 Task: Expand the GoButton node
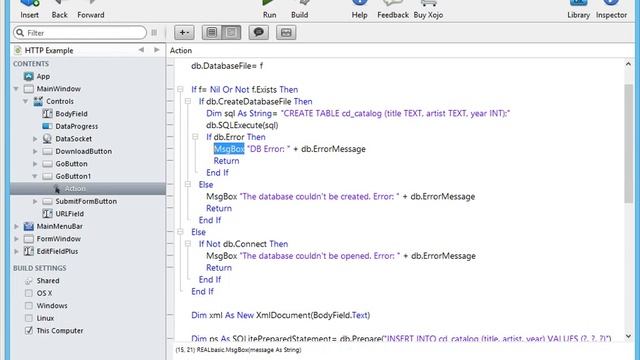click(x=35, y=164)
